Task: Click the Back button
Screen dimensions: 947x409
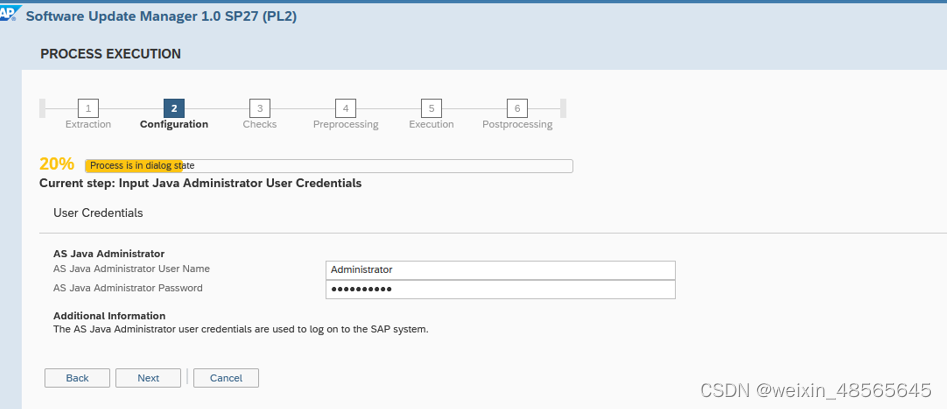Action: pos(77,378)
